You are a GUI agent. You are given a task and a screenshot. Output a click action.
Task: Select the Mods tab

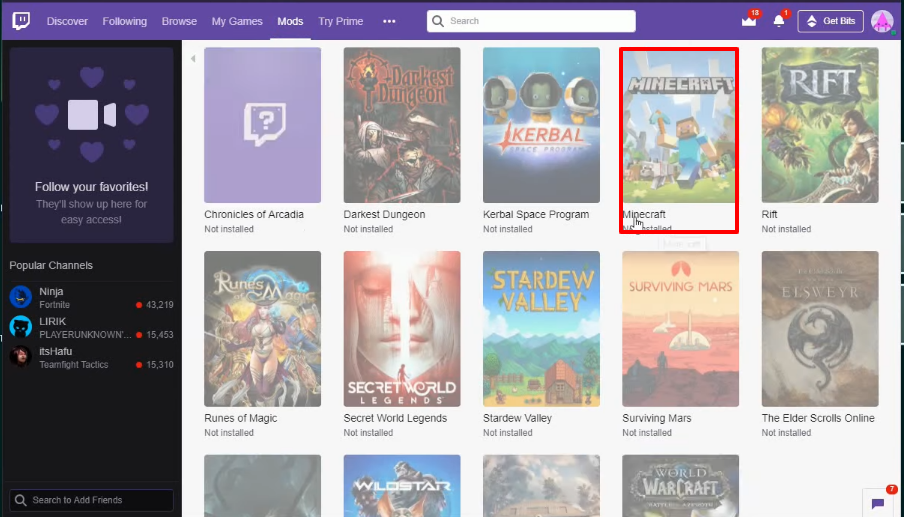coord(290,21)
